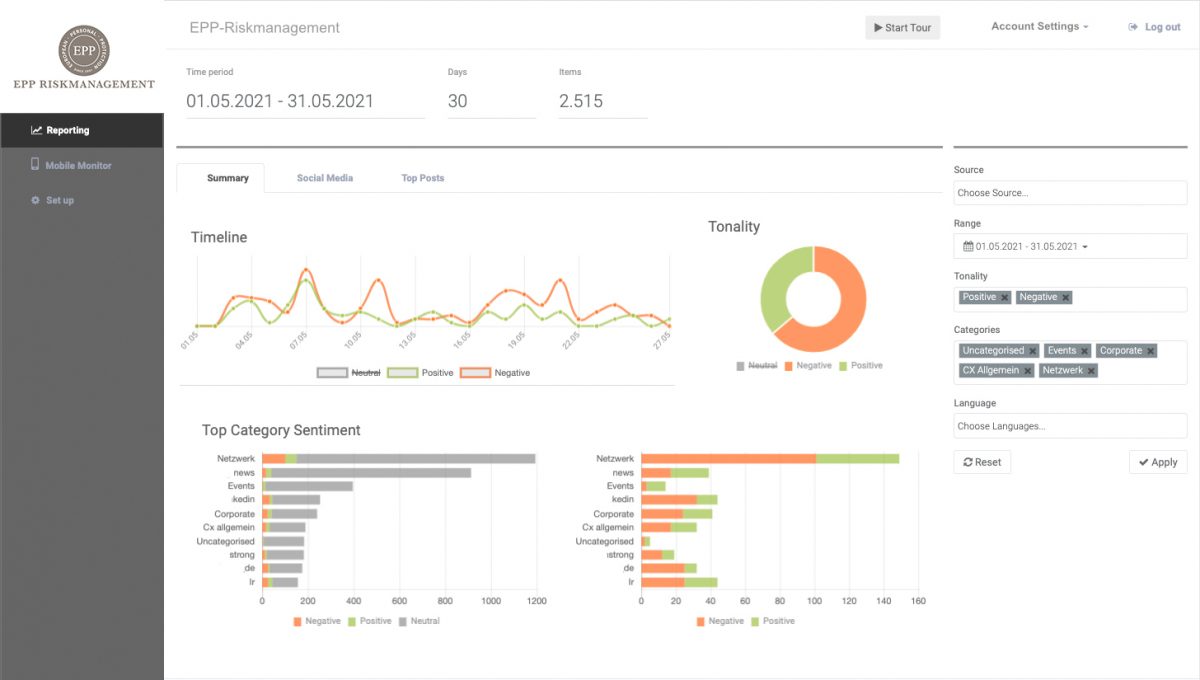Expand the Account Settings dropdown
This screenshot has height=680, width=1200.
tap(1040, 27)
